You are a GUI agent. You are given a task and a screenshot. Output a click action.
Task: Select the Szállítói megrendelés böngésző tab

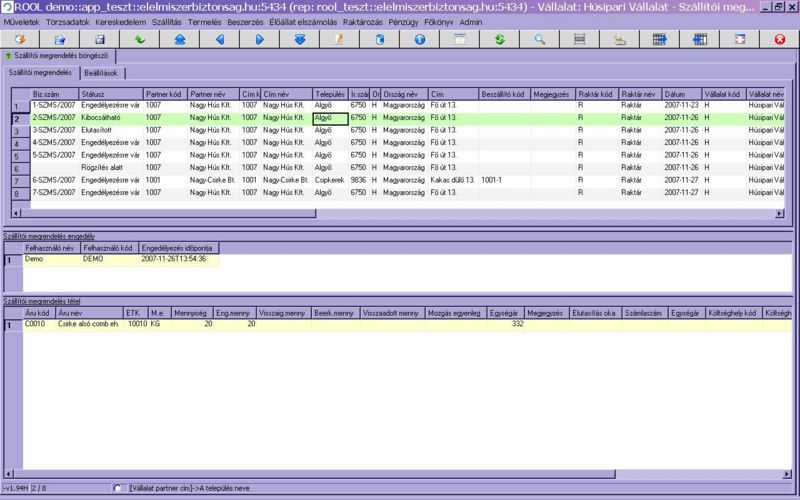(x=62, y=56)
